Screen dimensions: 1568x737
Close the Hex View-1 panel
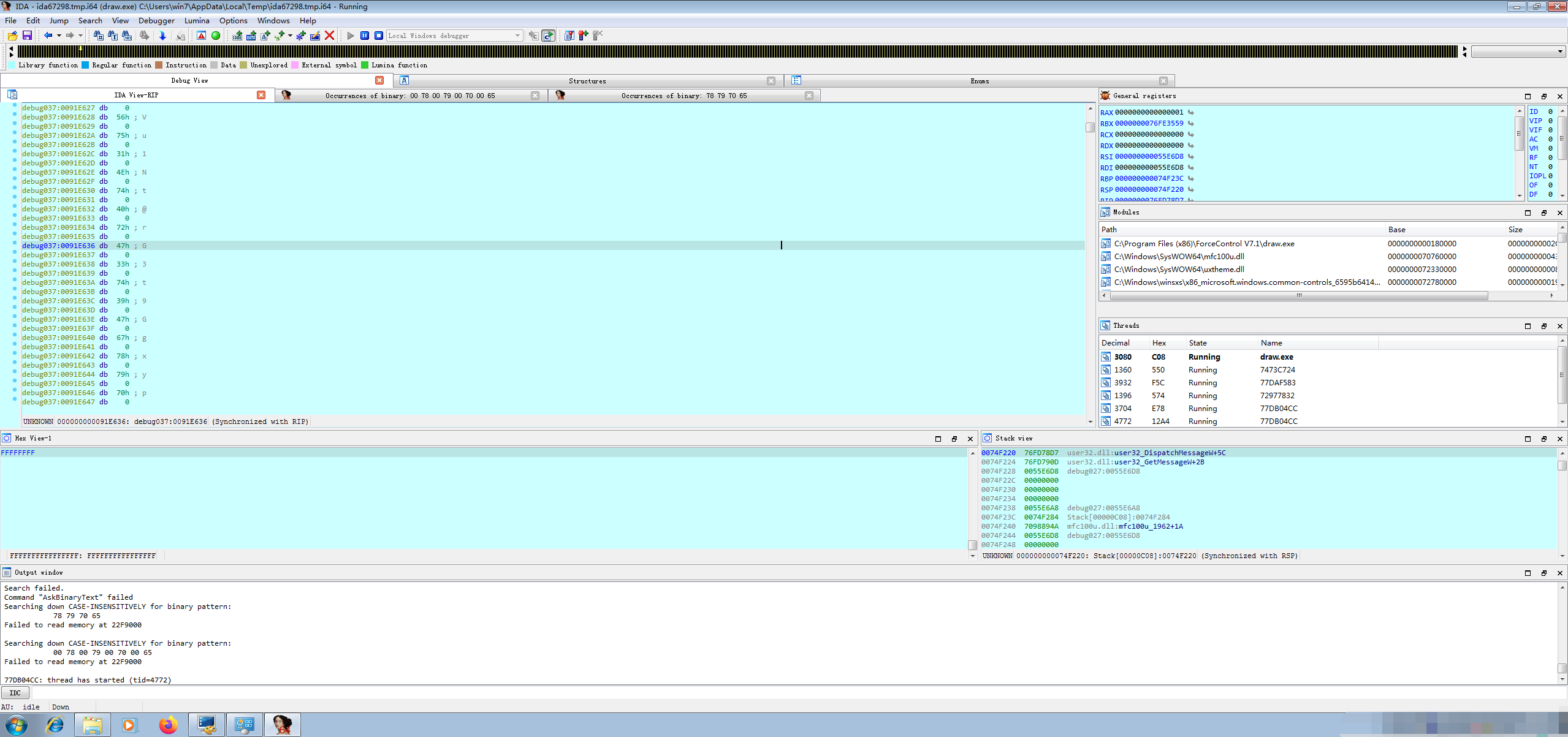pyautogui.click(x=970, y=439)
